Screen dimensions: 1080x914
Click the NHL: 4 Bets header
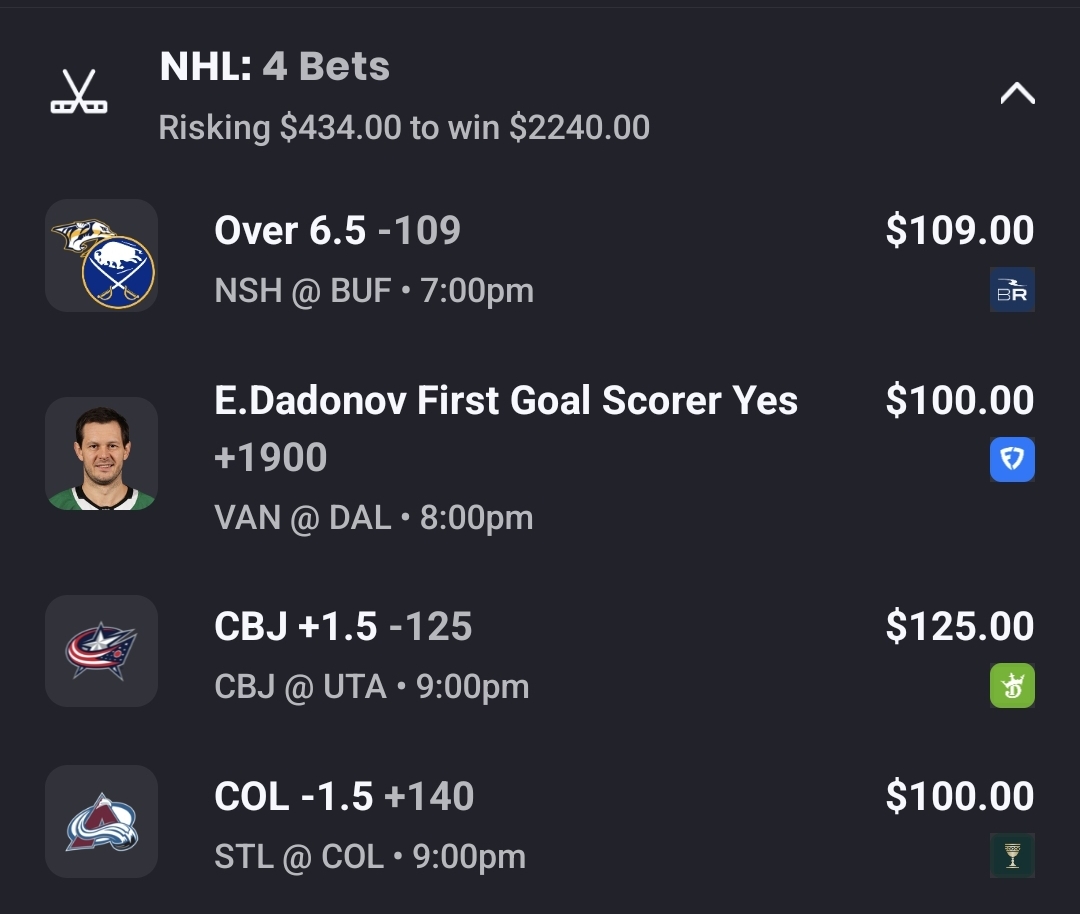click(x=275, y=67)
